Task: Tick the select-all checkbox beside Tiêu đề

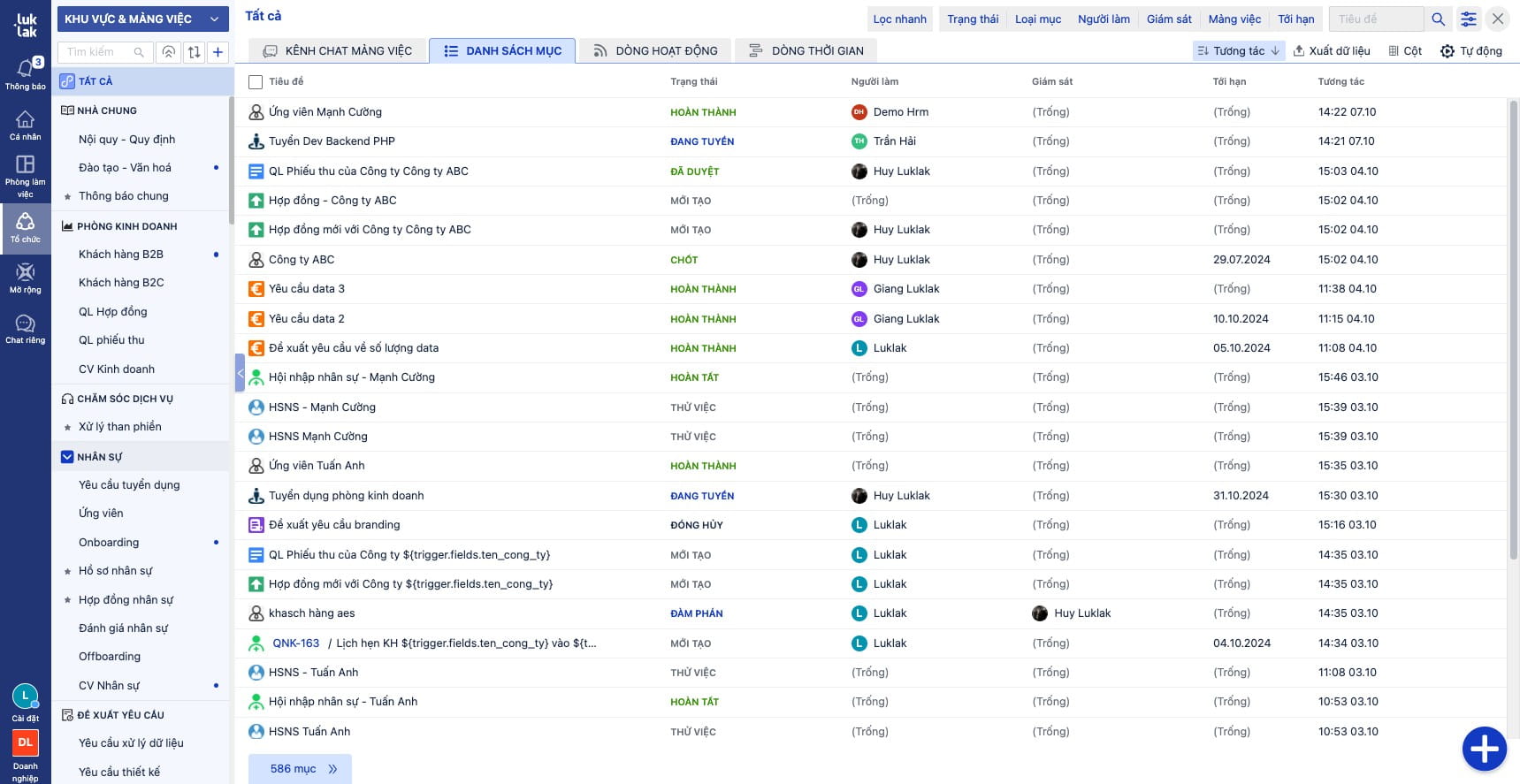Action: [x=256, y=82]
